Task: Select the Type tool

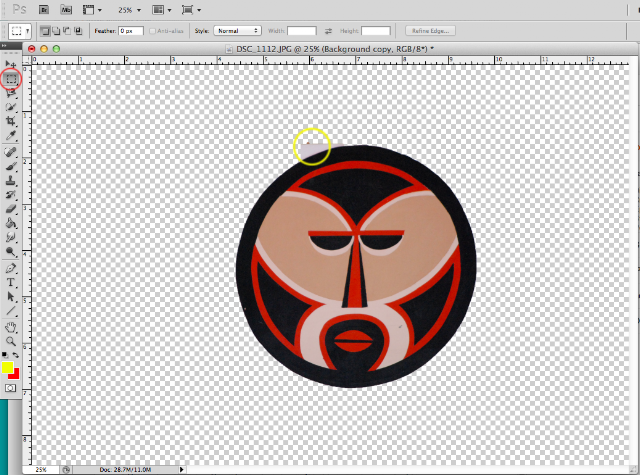Action: [11, 282]
